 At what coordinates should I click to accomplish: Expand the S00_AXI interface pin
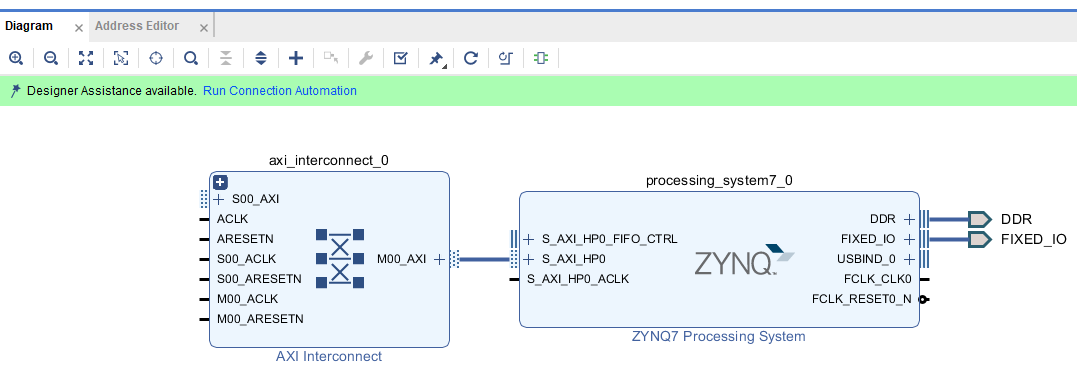click(x=219, y=200)
